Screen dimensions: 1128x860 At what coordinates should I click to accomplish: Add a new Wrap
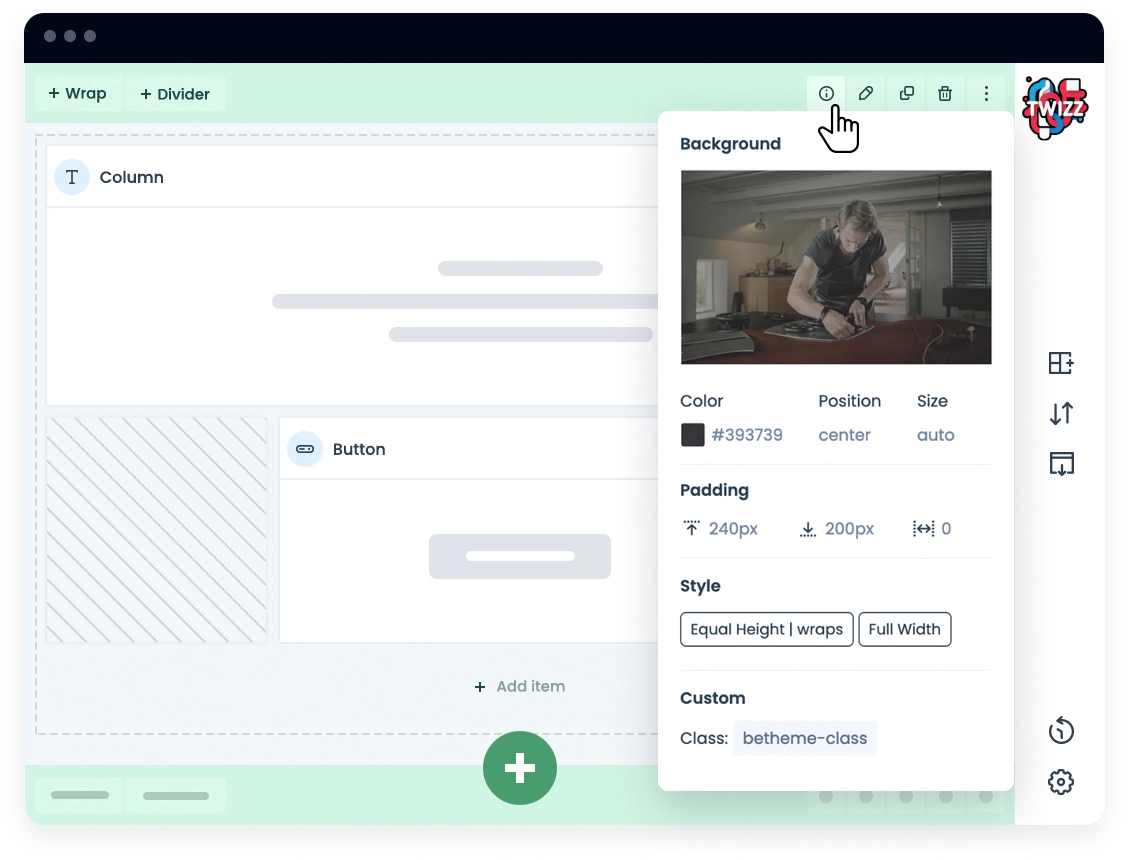pos(78,94)
